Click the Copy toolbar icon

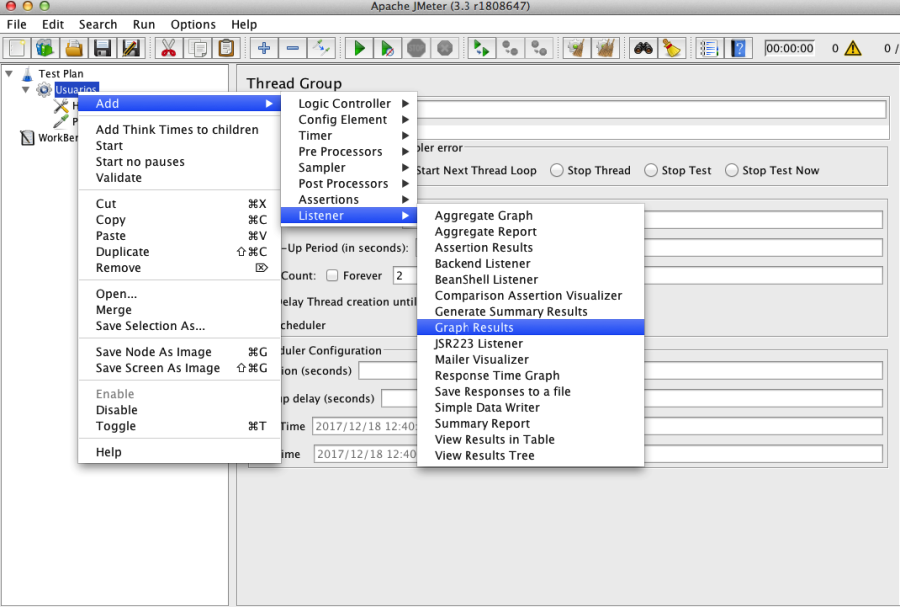(197, 48)
